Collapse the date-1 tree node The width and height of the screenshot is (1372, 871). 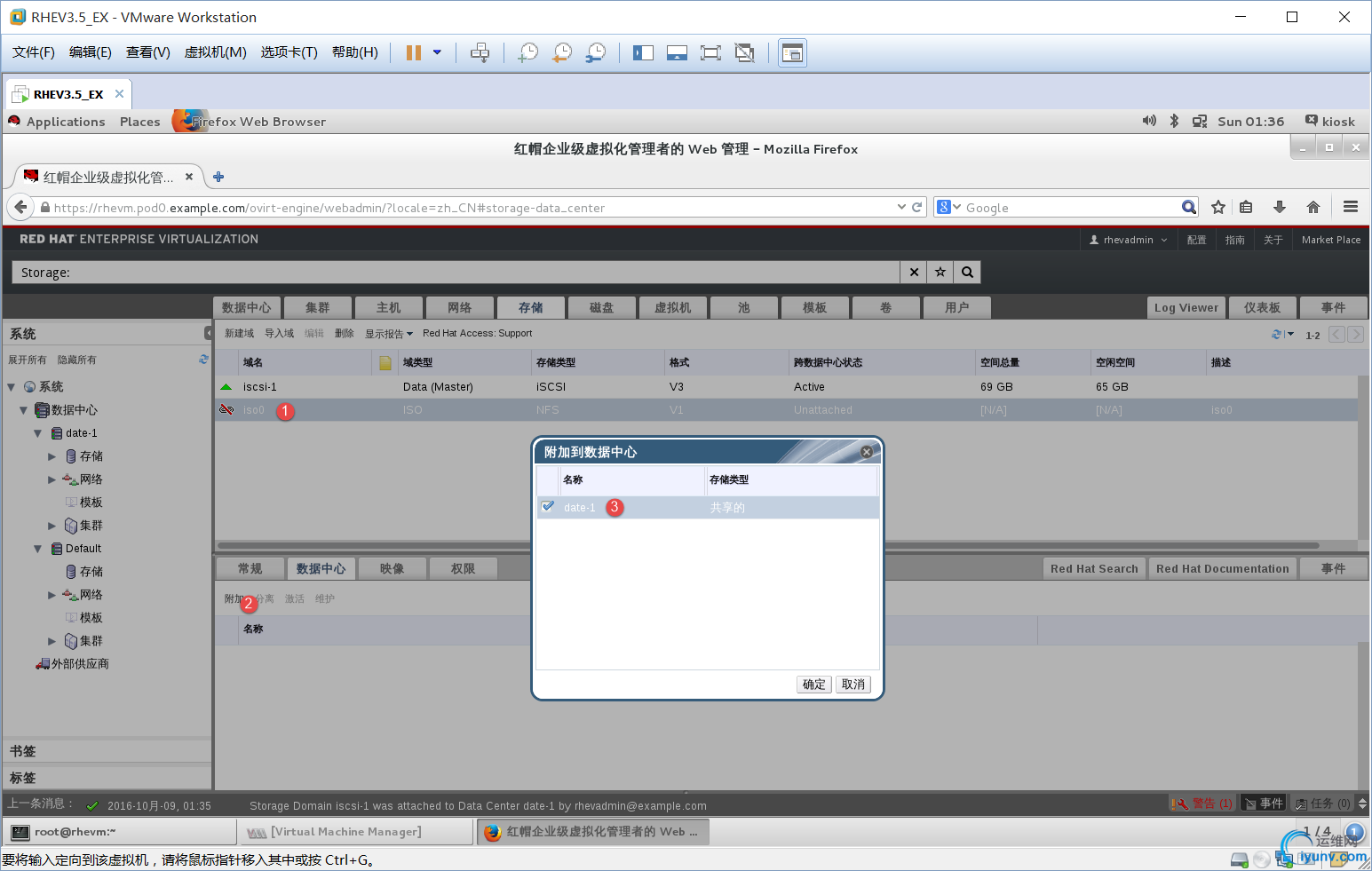[38, 433]
